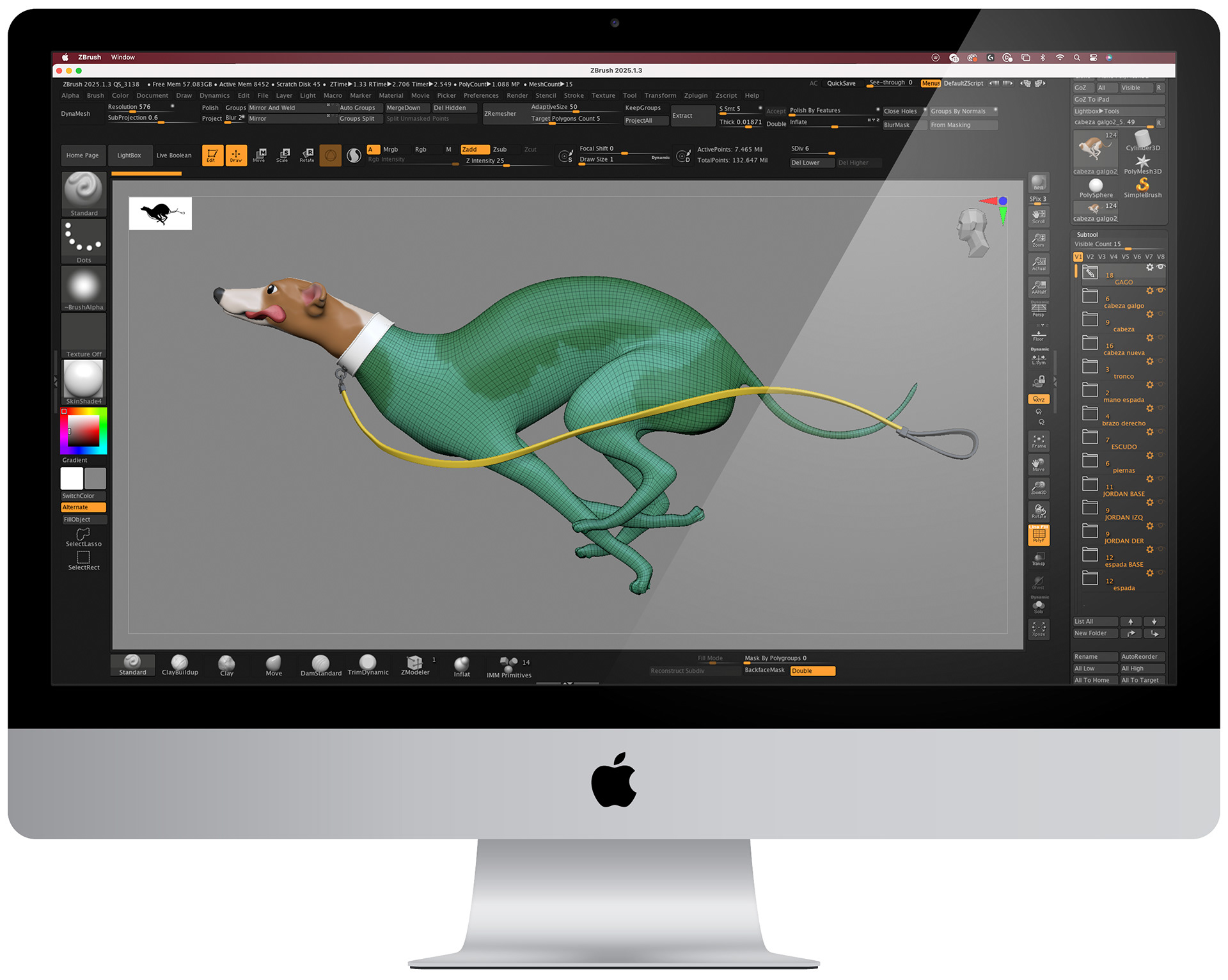Image resolution: width=1228 pixels, height=980 pixels.
Task: Select the ZModeler brush
Action: (x=414, y=665)
